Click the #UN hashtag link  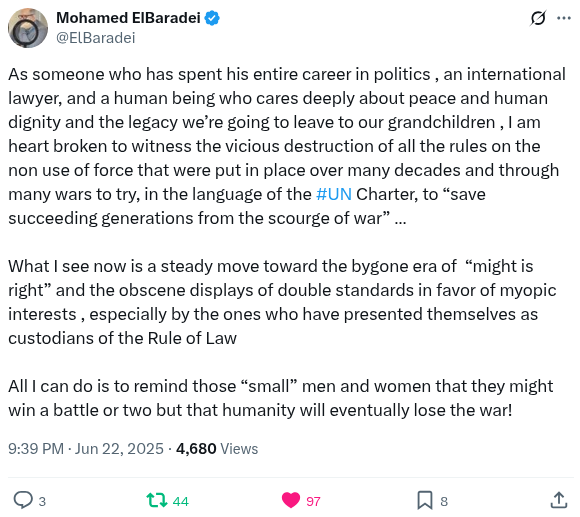[334, 194]
